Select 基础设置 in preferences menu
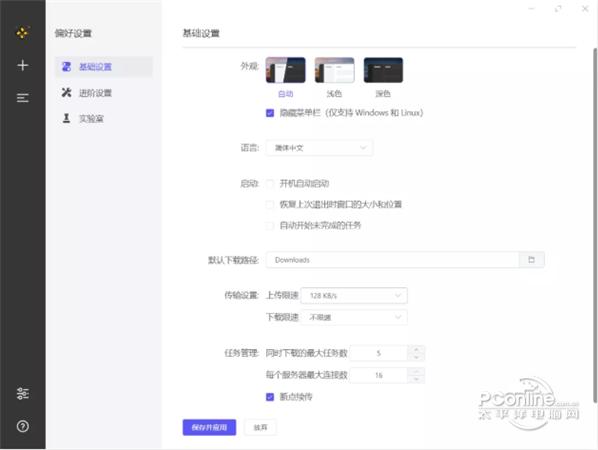 pyautogui.click(x=104, y=67)
